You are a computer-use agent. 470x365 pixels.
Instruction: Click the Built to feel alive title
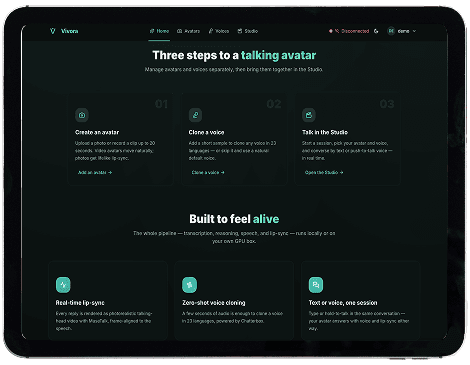pyautogui.click(x=234, y=219)
